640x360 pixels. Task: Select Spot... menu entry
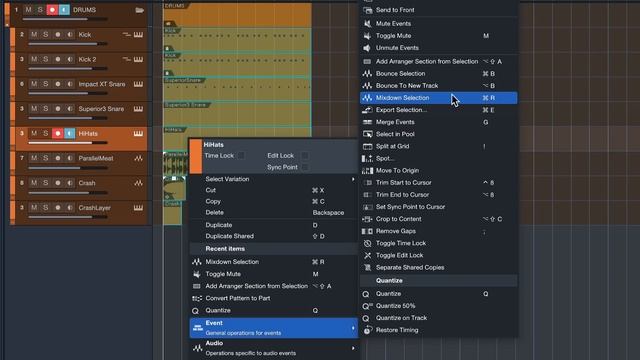[438, 158]
